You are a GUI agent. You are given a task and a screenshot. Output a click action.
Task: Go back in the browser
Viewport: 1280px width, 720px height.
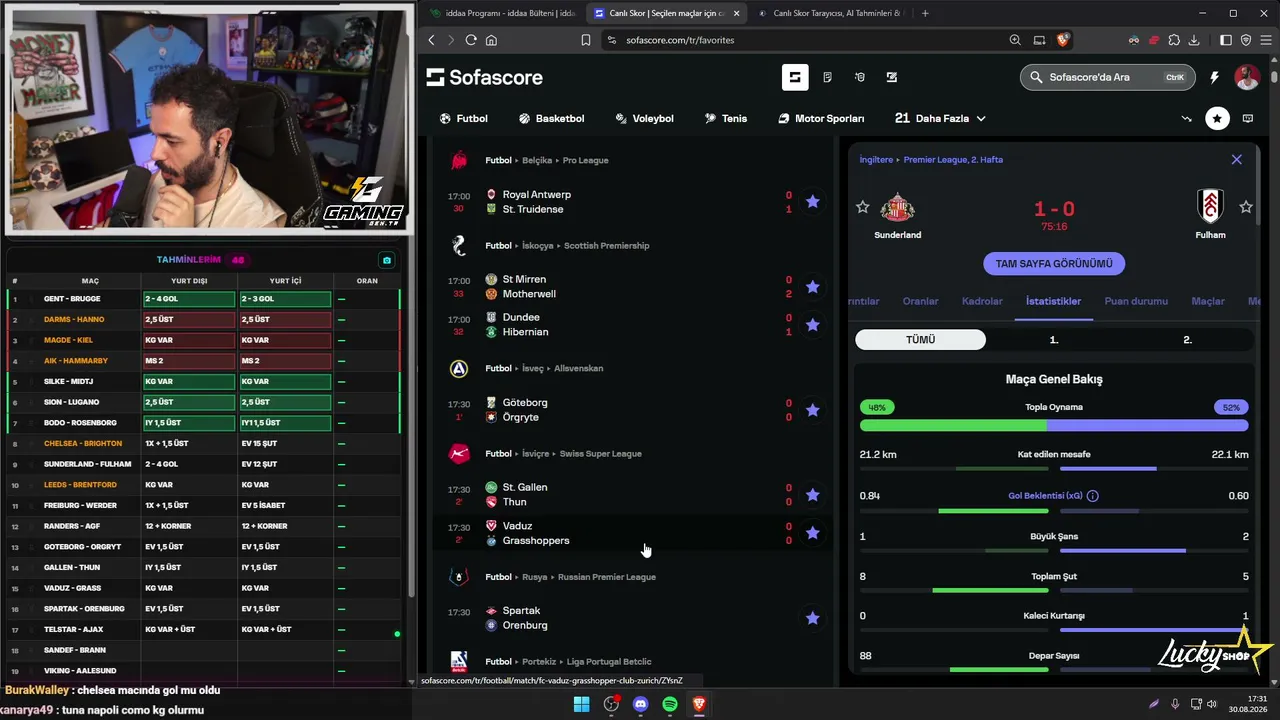432,40
